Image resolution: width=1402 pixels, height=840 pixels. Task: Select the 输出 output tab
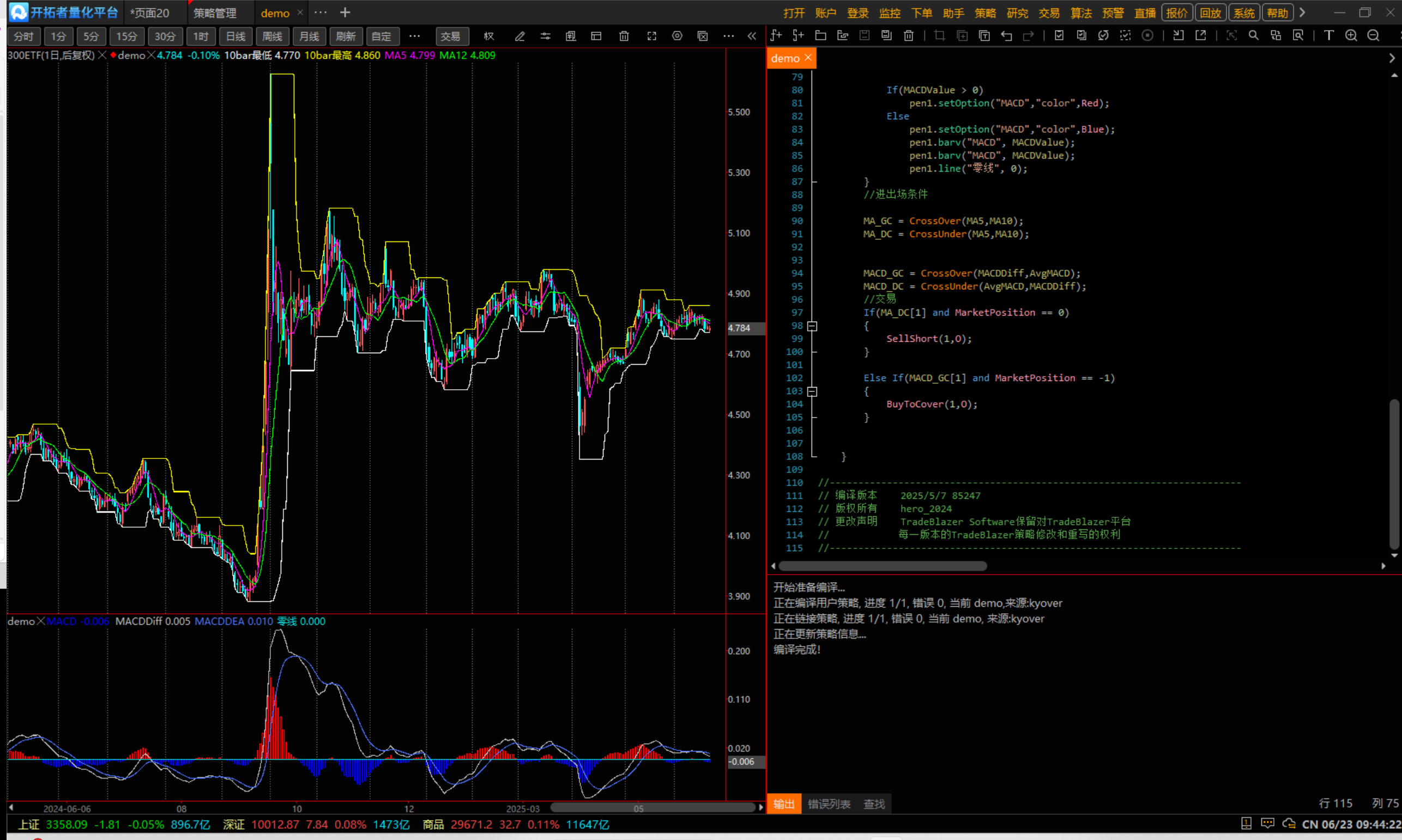[784, 804]
